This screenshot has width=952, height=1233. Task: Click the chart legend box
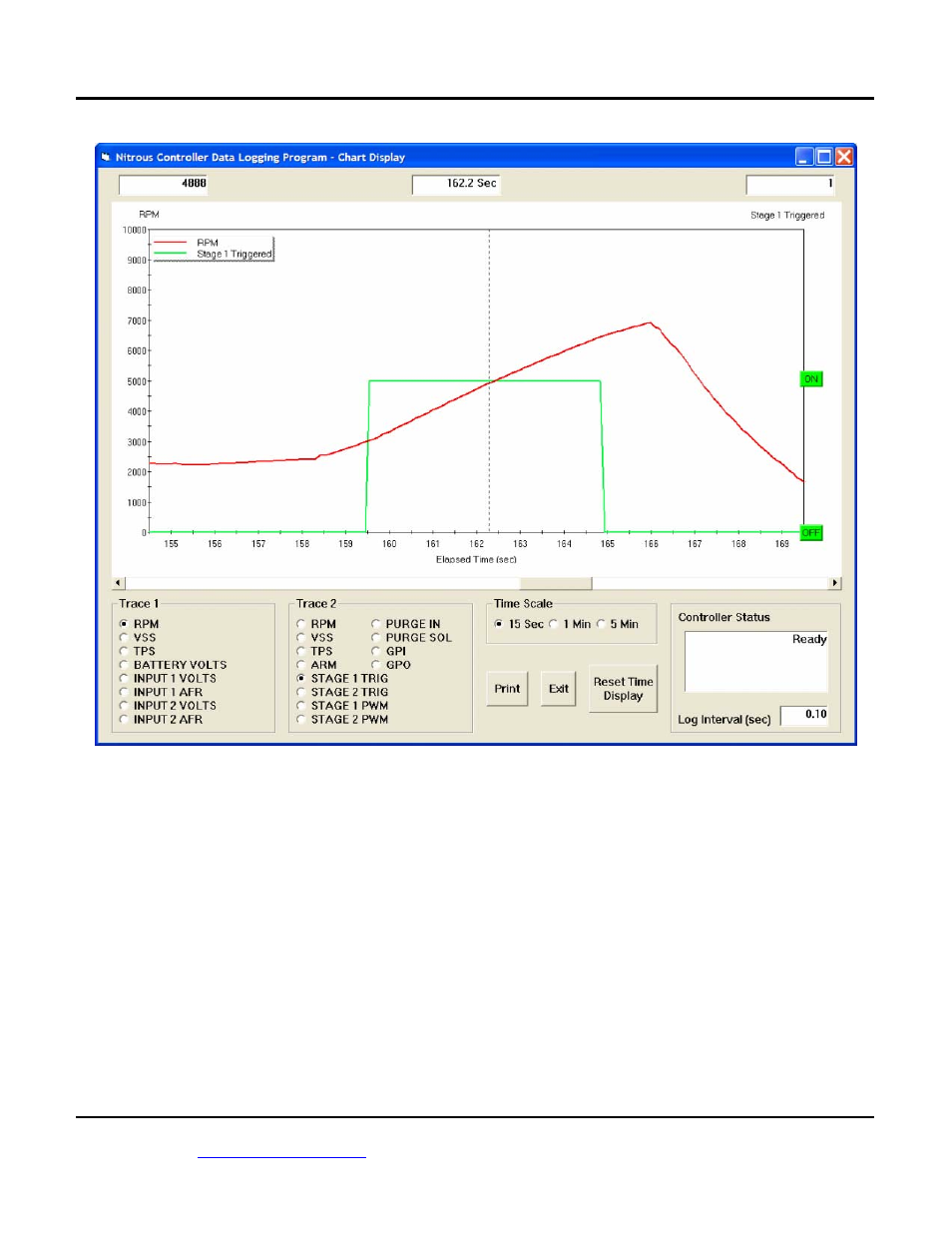[213, 249]
